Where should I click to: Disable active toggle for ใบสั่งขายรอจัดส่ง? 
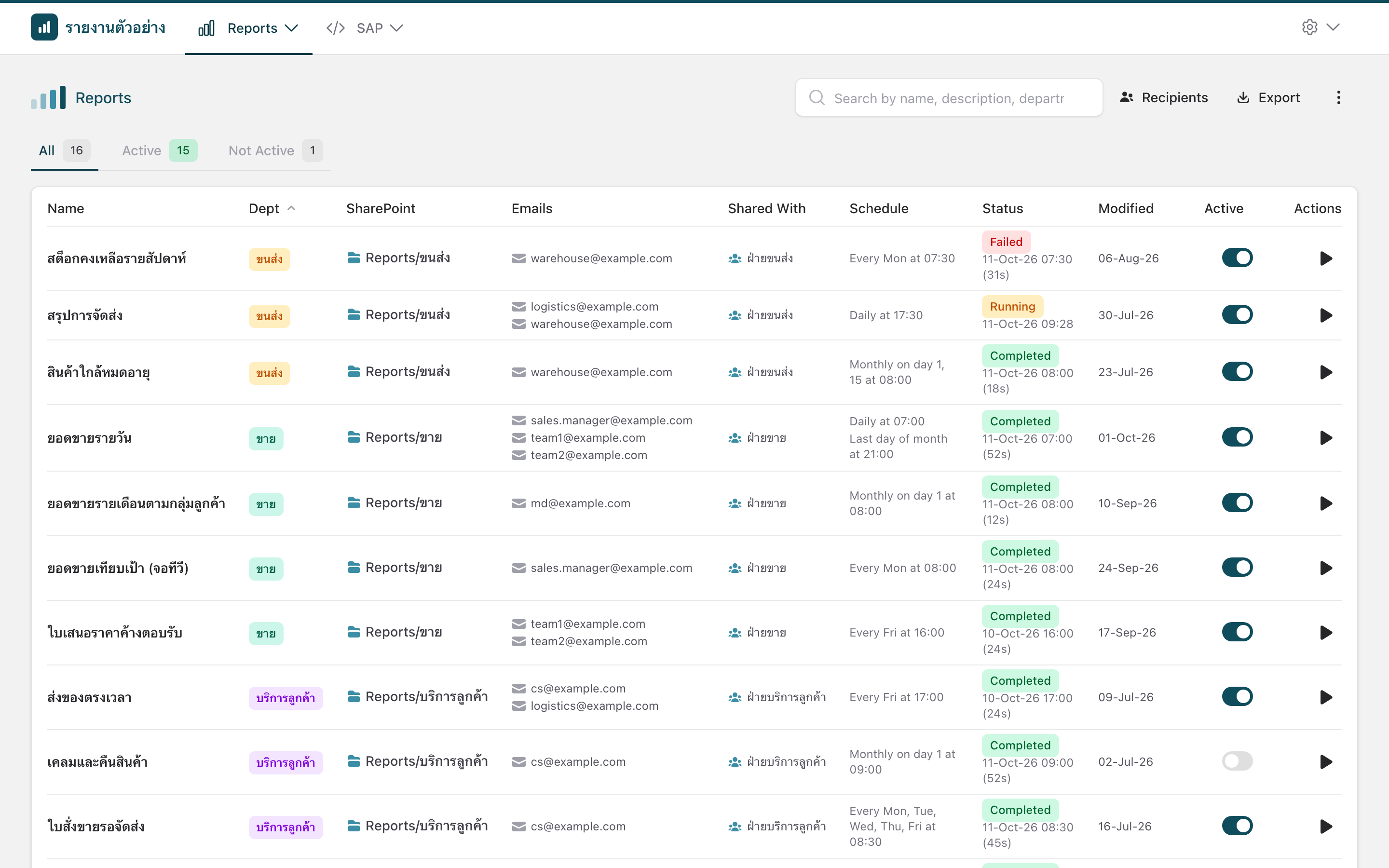coord(1237,826)
